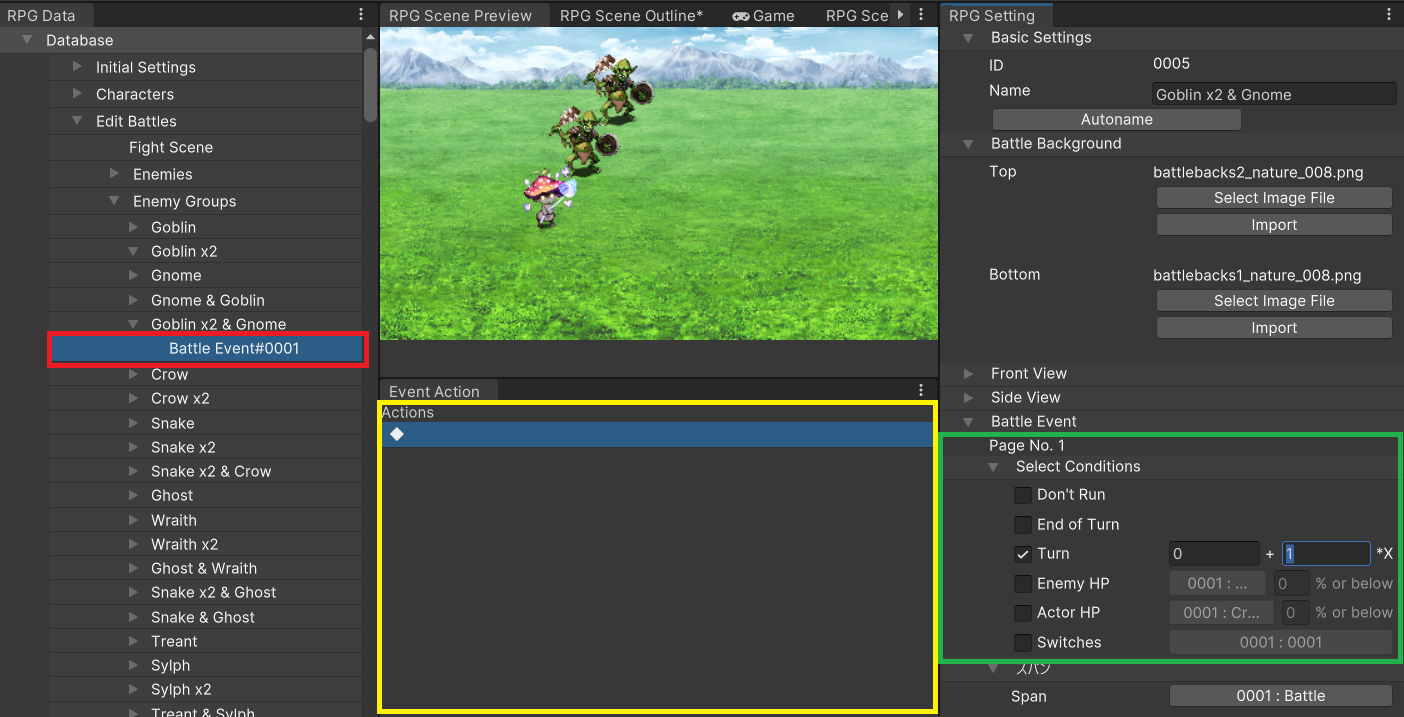This screenshot has width=1404, height=717.
Task: Click Select Image File for Top background
Action: pyautogui.click(x=1274, y=198)
